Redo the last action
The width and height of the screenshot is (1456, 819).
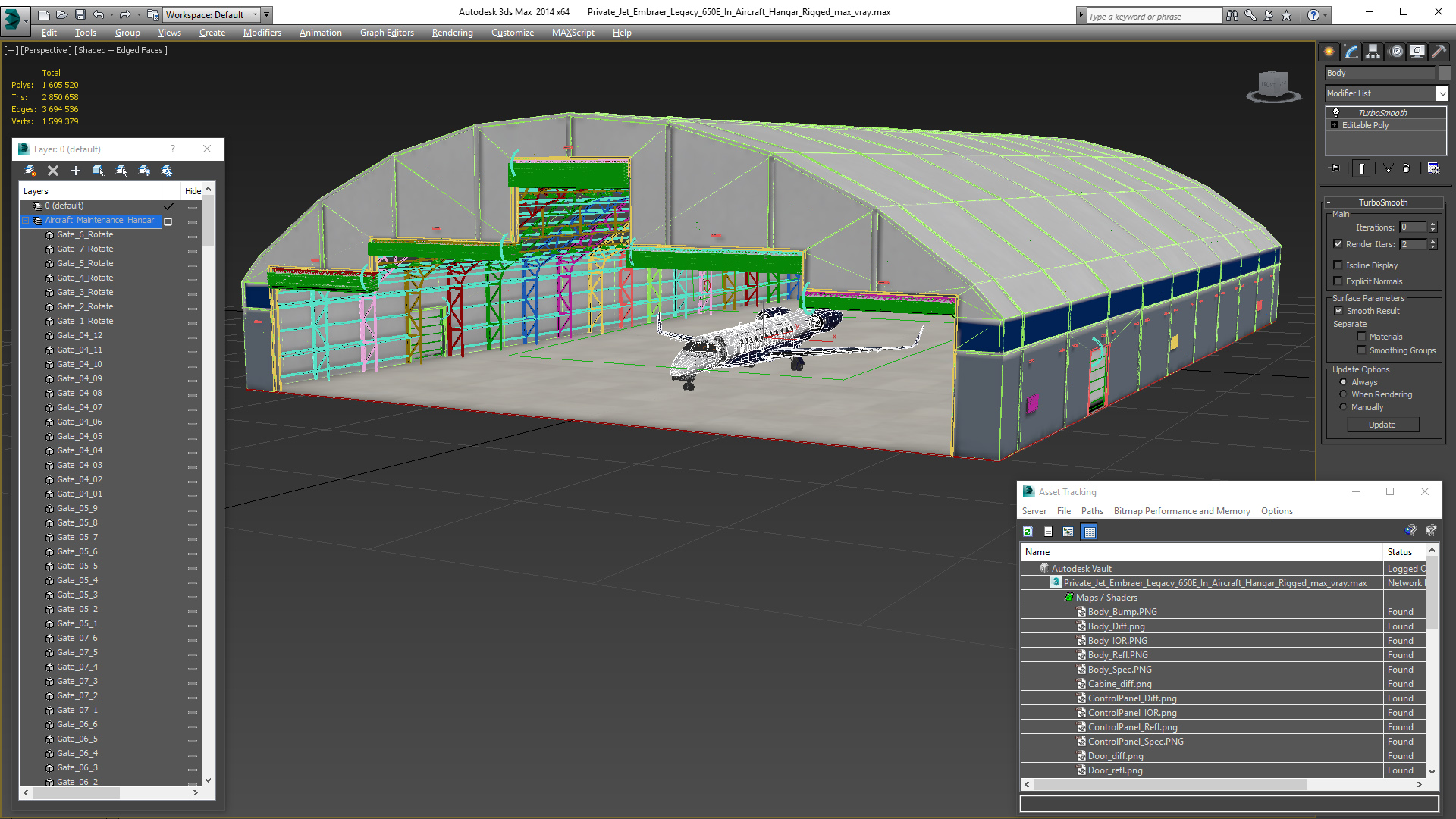(125, 14)
